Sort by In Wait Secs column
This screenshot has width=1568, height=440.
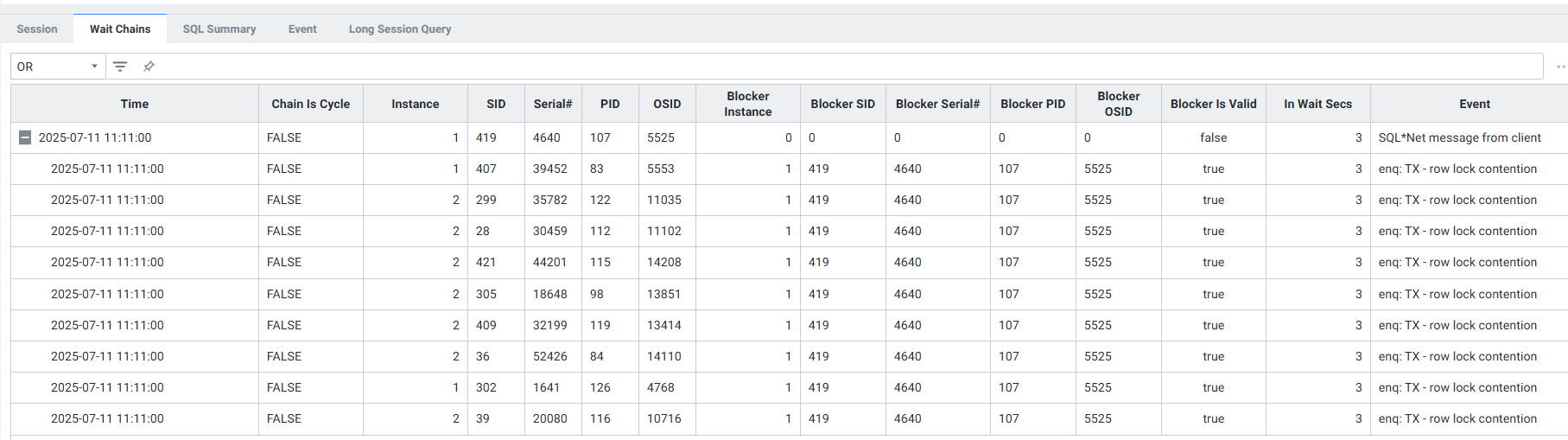[x=1317, y=104]
